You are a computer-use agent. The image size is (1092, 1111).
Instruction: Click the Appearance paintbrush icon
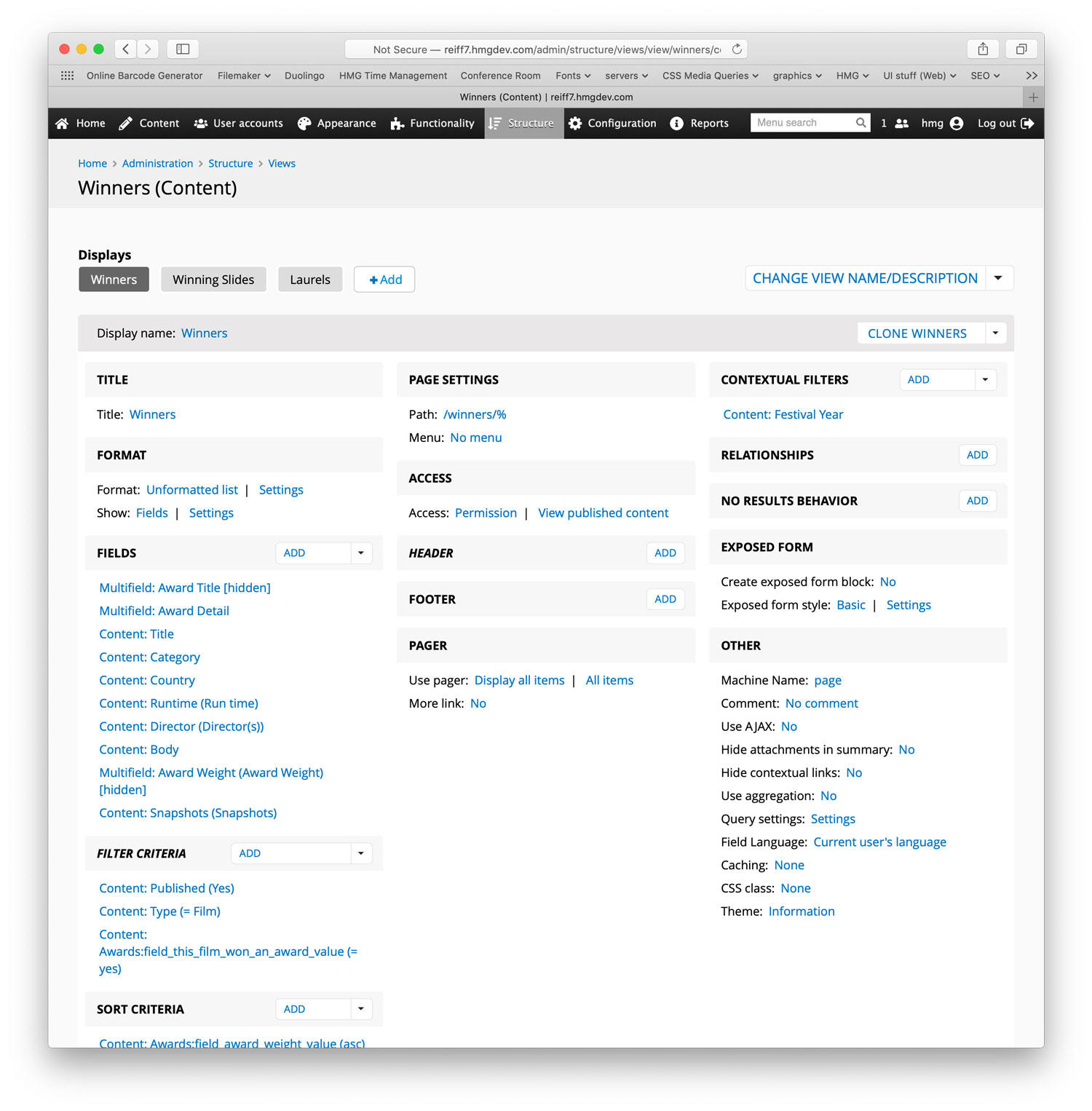304,123
